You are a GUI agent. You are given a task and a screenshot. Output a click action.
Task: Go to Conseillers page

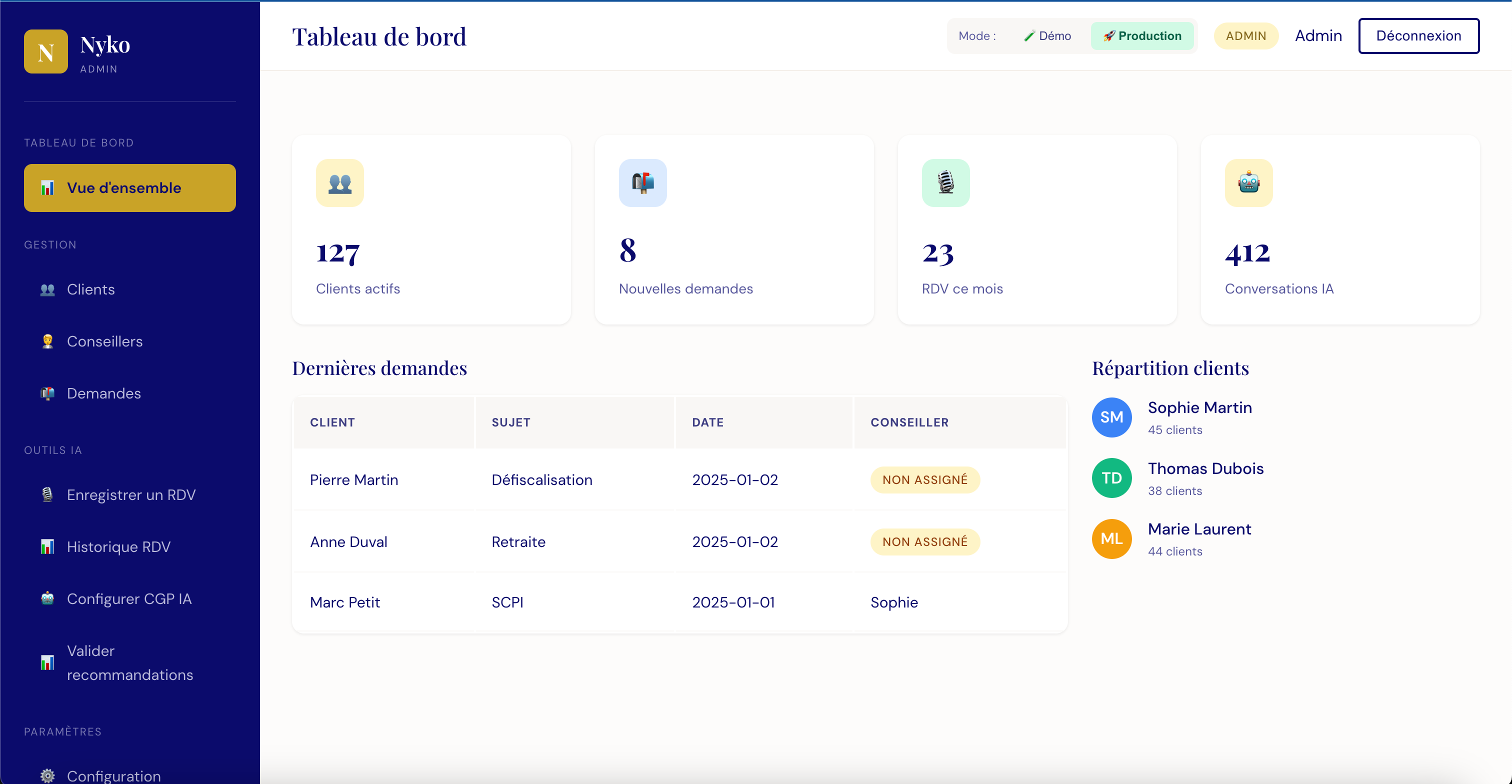(x=104, y=341)
